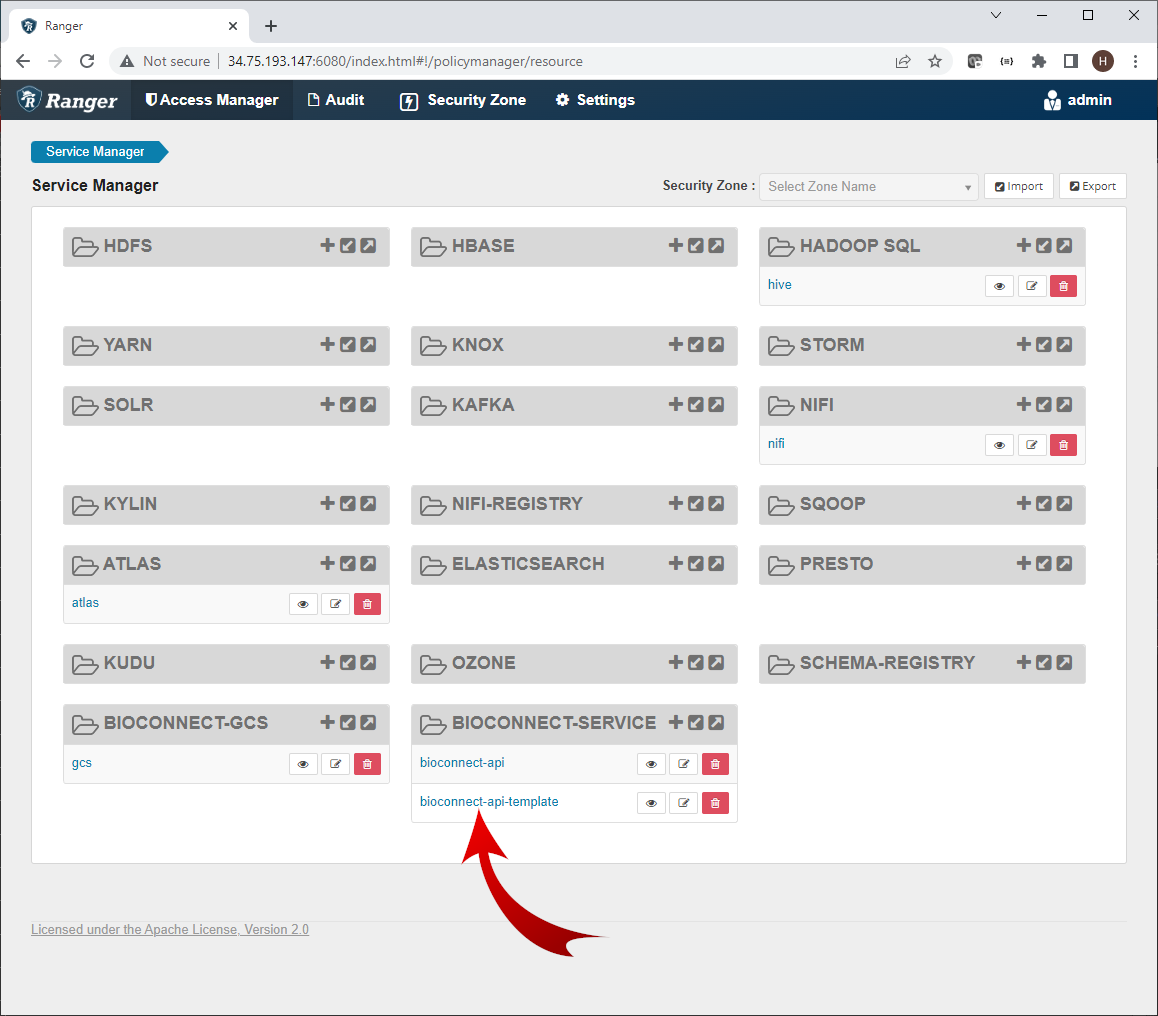Edit the gcs service
Viewport: 1158px width, 1016px height.
click(x=335, y=764)
